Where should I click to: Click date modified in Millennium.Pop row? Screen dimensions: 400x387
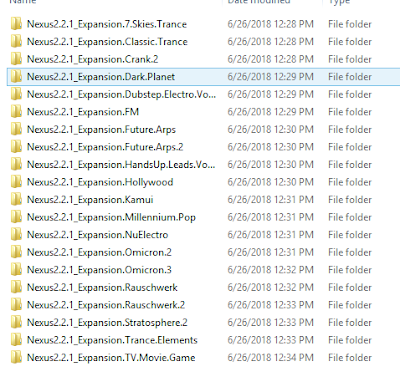(270, 217)
